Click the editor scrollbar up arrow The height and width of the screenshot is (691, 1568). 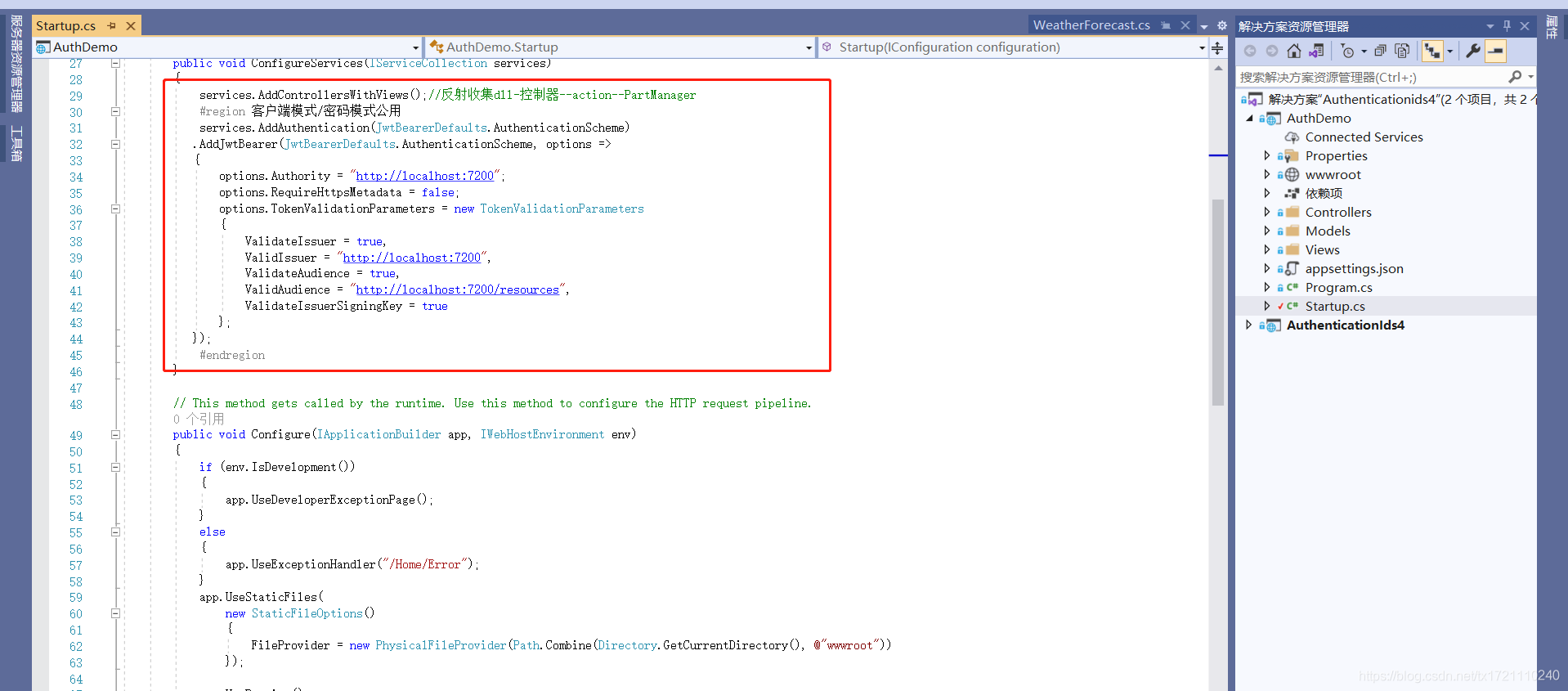(x=1218, y=69)
